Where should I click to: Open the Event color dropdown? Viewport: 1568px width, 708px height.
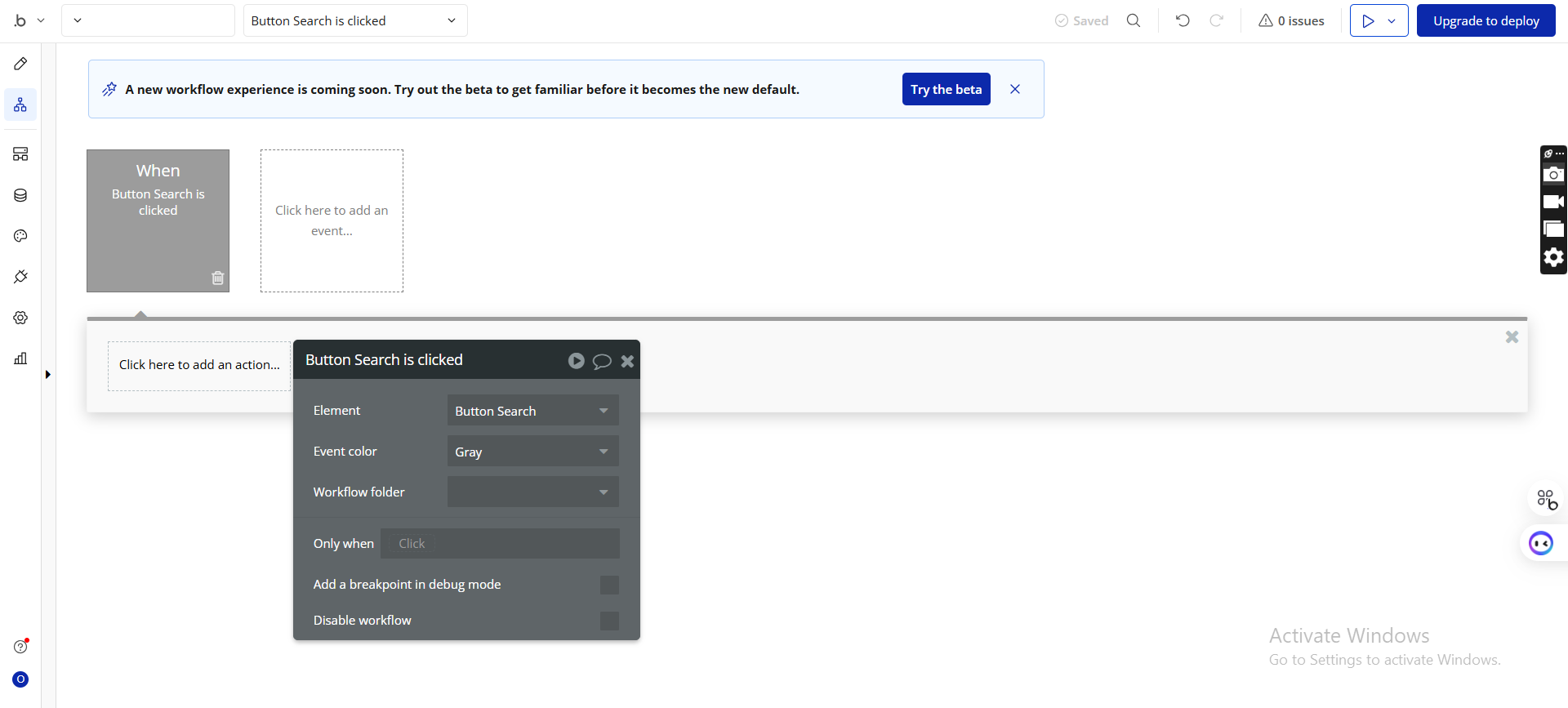(532, 452)
